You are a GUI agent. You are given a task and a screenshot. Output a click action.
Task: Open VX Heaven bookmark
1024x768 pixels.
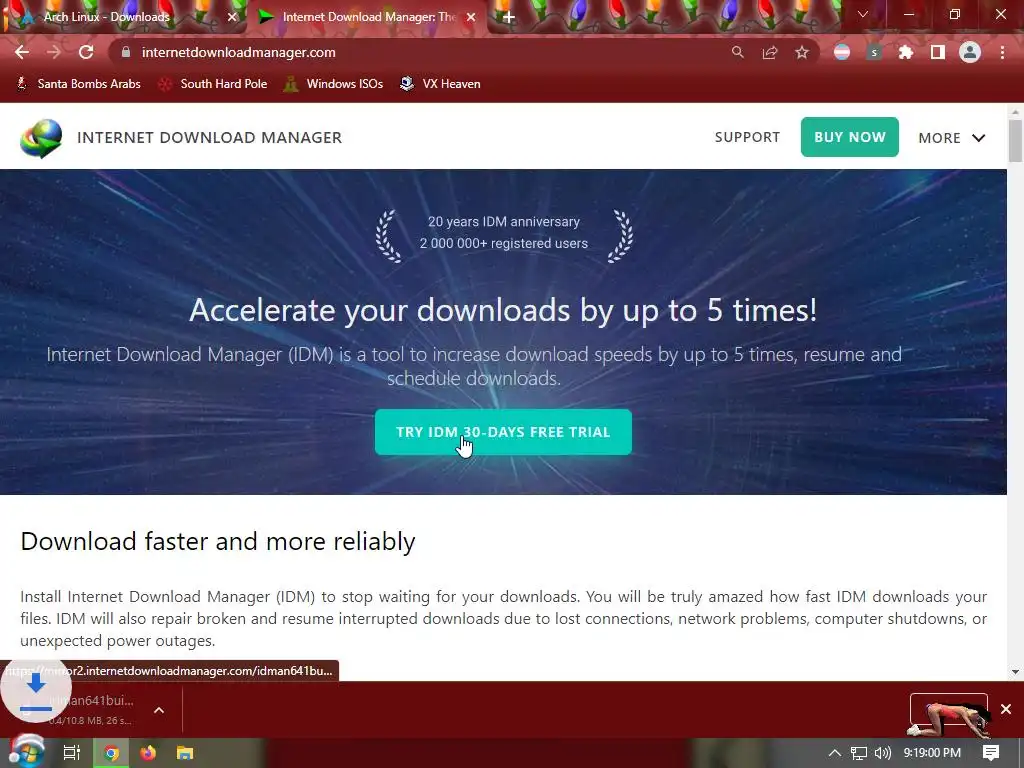(x=440, y=84)
